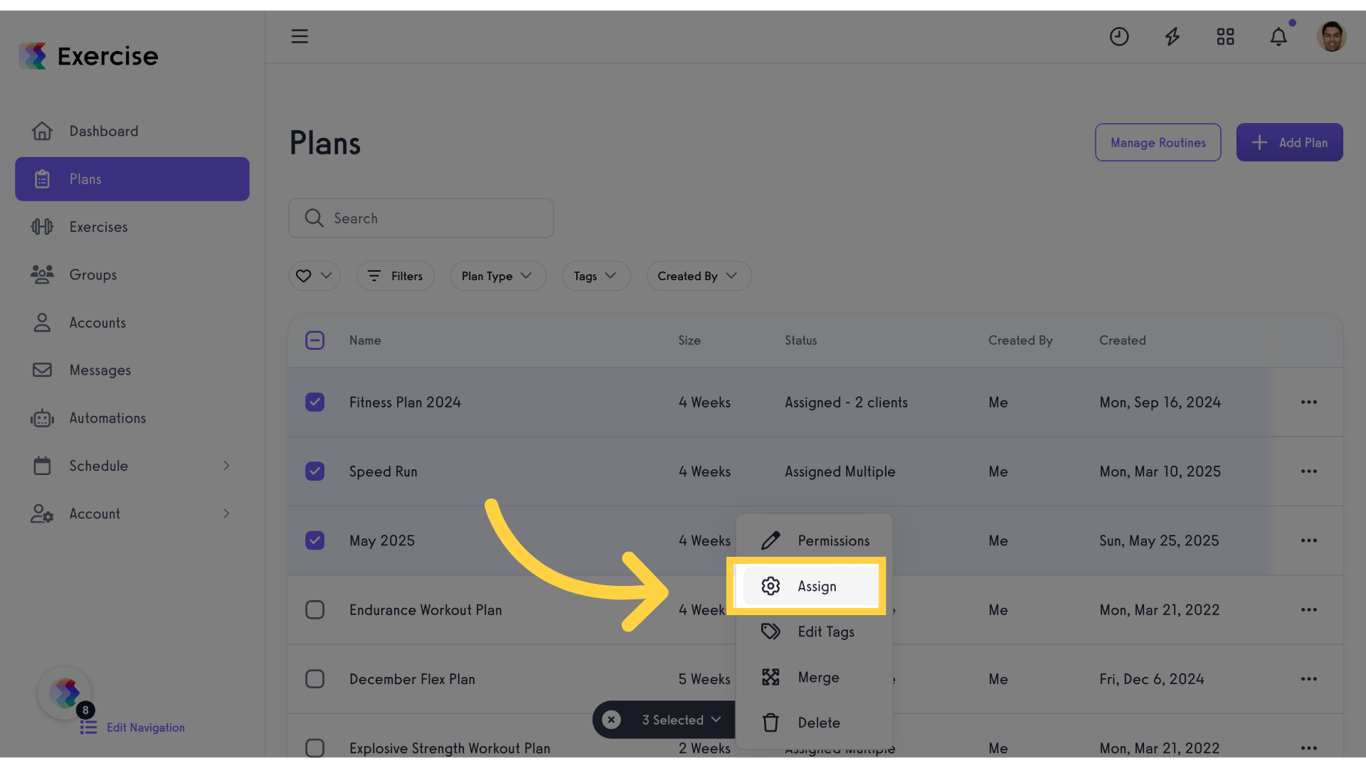Click the user profile avatar
The width and height of the screenshot is (1366, 768).
coord(1331,37)
